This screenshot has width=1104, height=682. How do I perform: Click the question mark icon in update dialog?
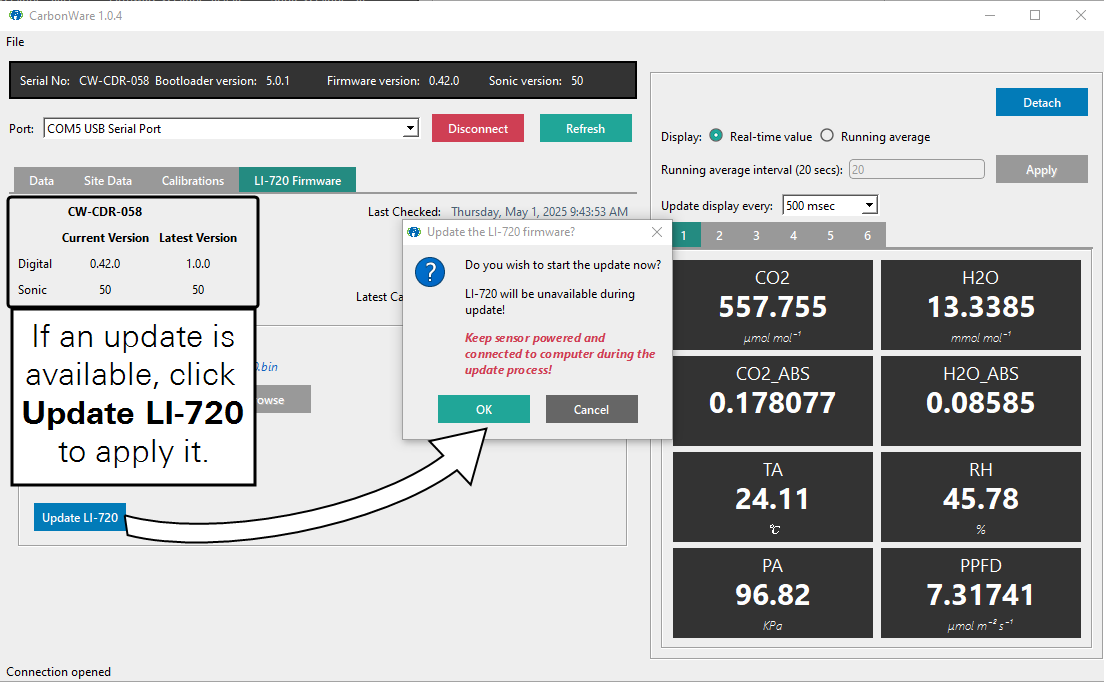(x=429, y=272)
